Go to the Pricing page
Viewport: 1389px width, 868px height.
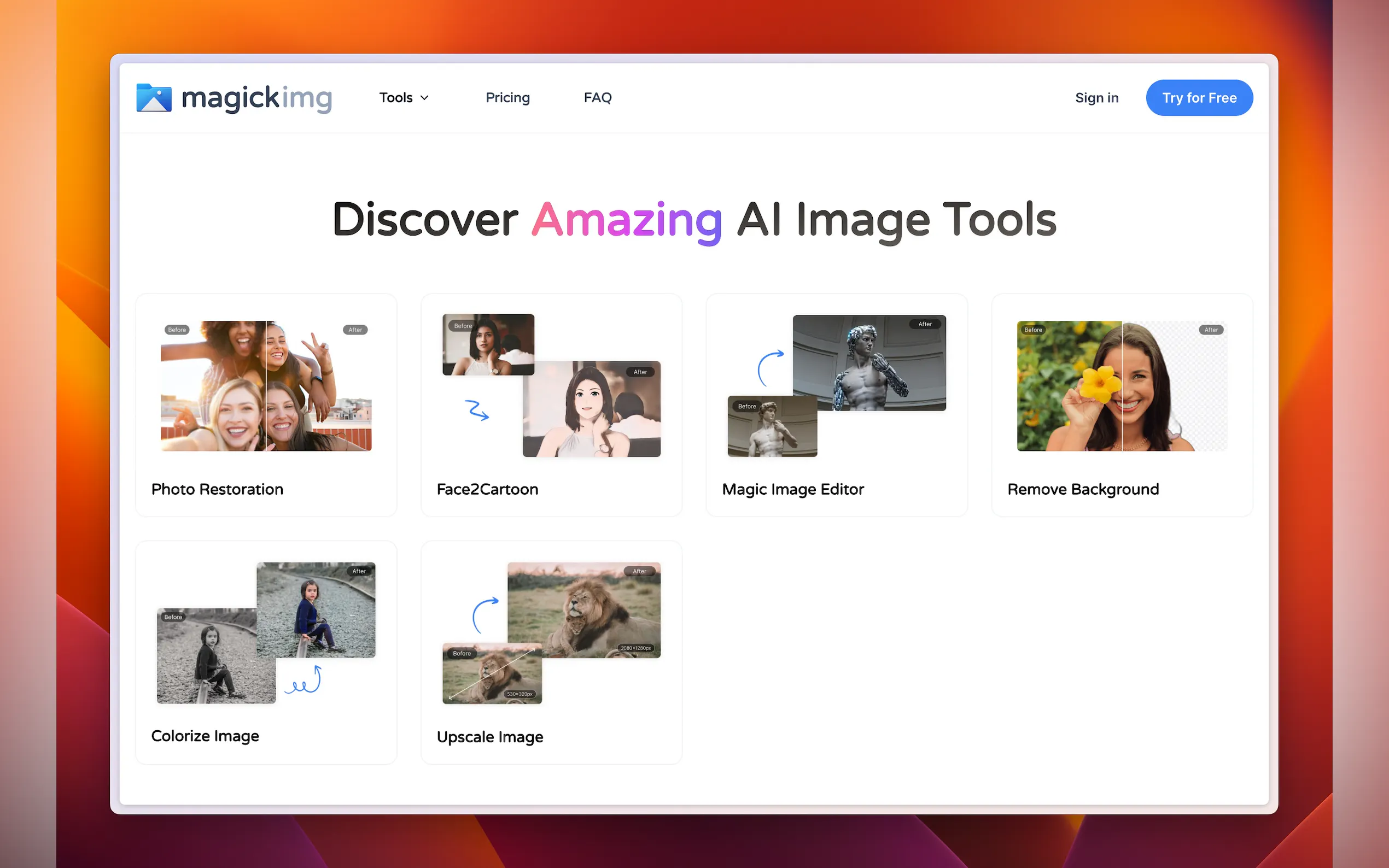coord(507,98)
